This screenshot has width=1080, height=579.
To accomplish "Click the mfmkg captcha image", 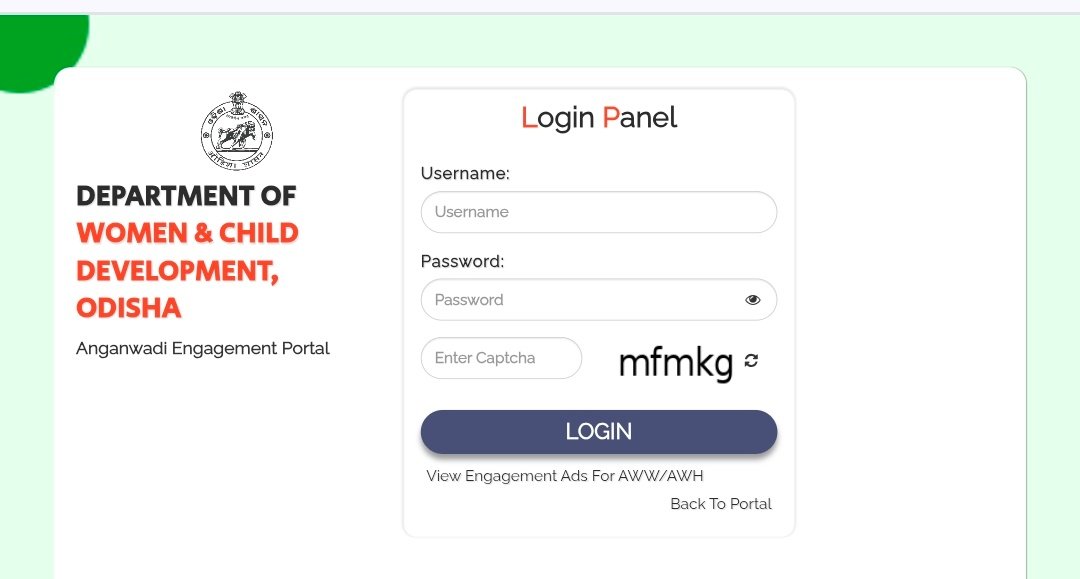I will (676, 362).
